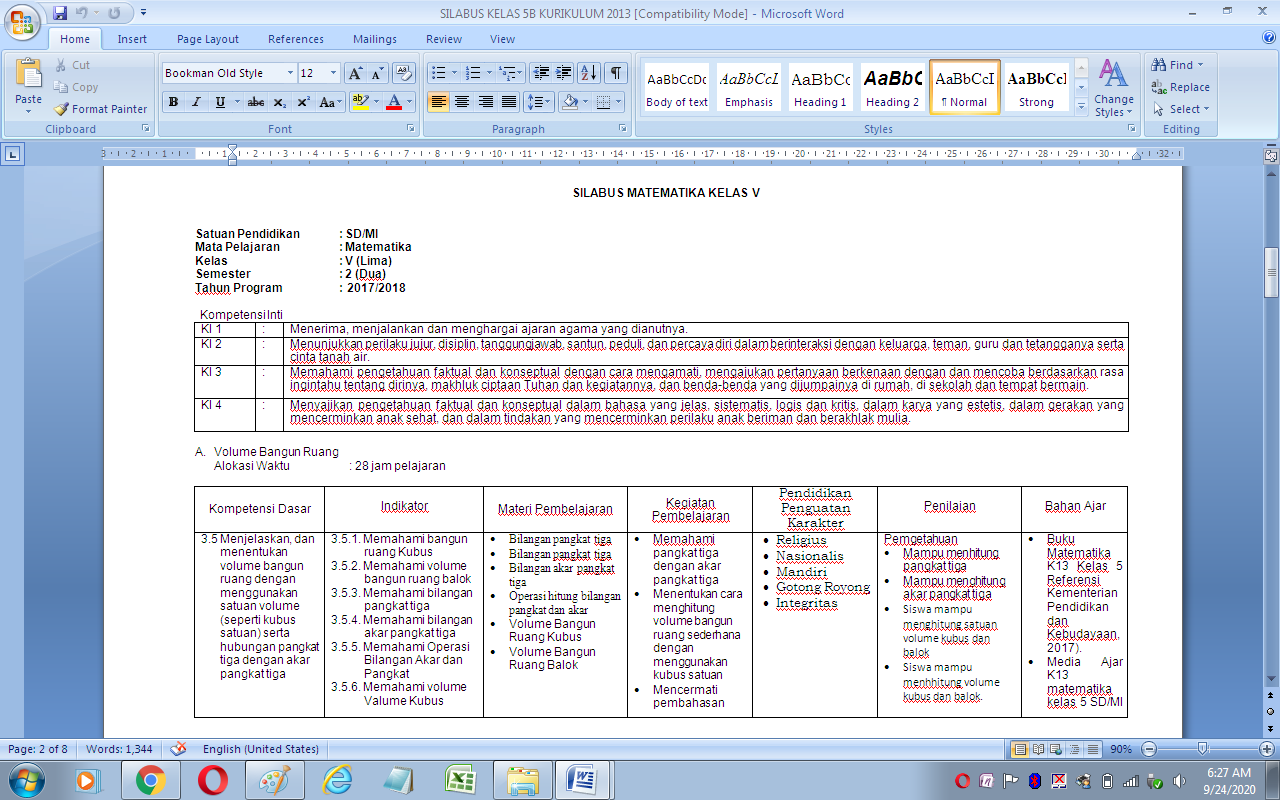This screenshot has height=800, width=1280.
Task: Open the Page Layout ribbon tab
Action: (x=208, y=39)
